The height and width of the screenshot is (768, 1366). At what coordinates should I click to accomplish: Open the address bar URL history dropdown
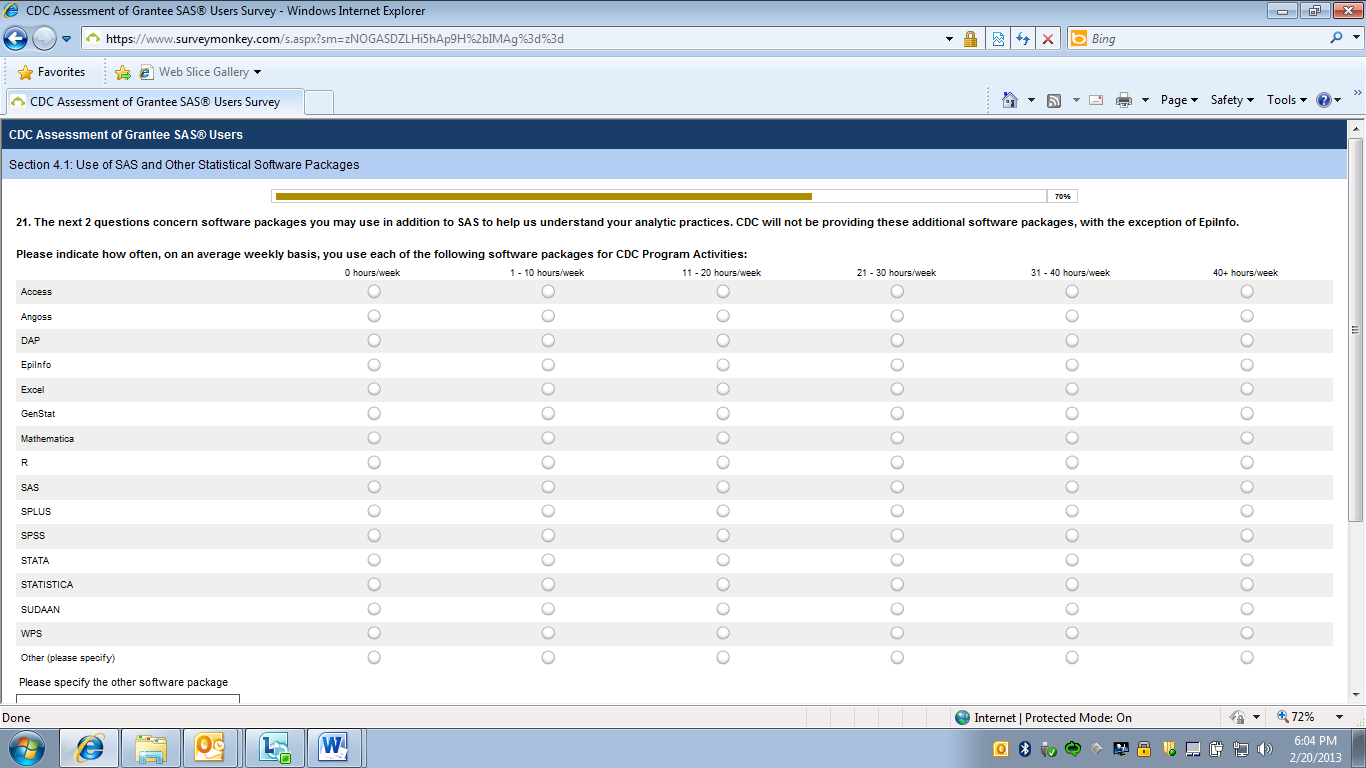pos(949,39)
